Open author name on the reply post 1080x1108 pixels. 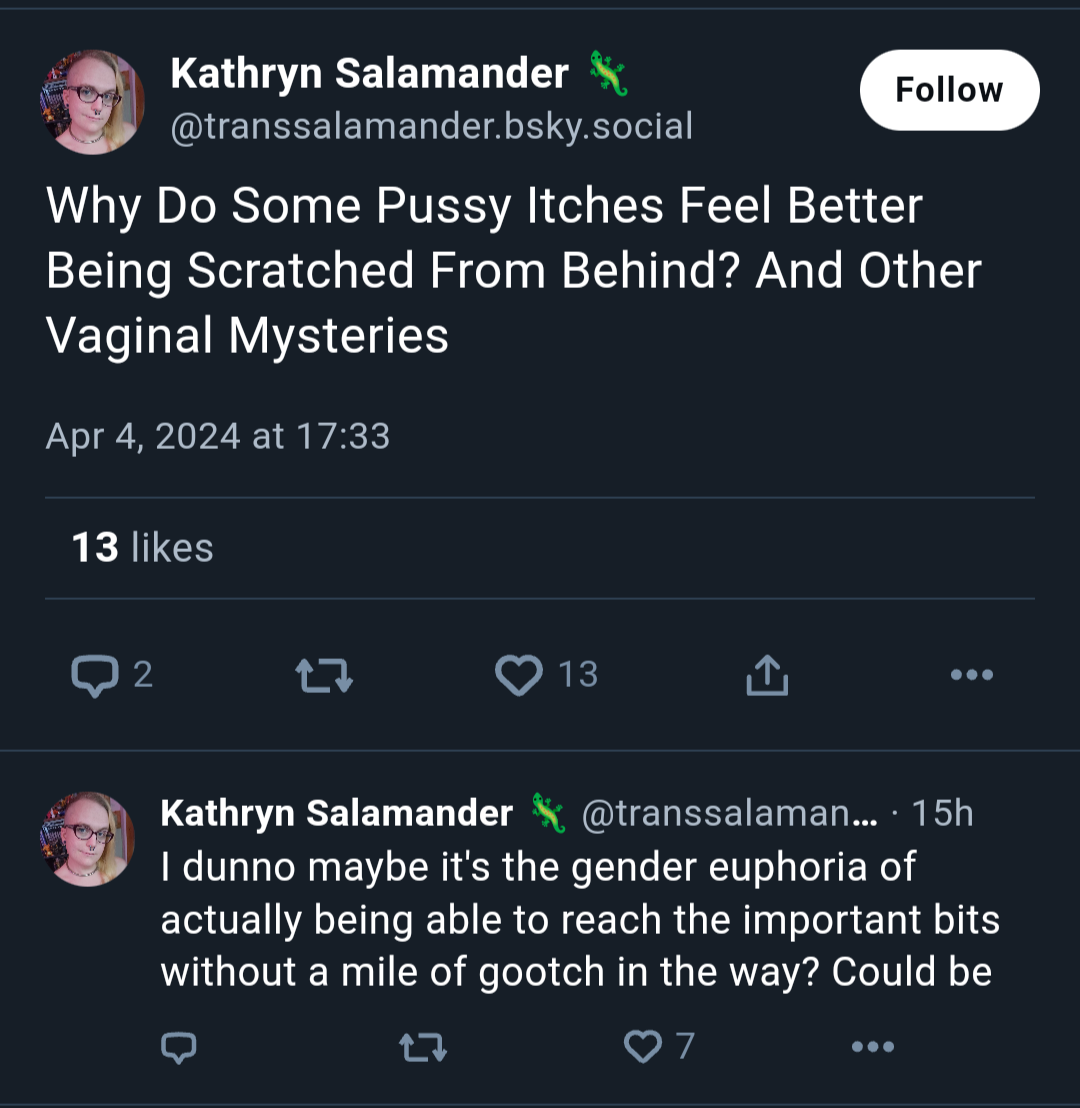[x=336, y=813]
